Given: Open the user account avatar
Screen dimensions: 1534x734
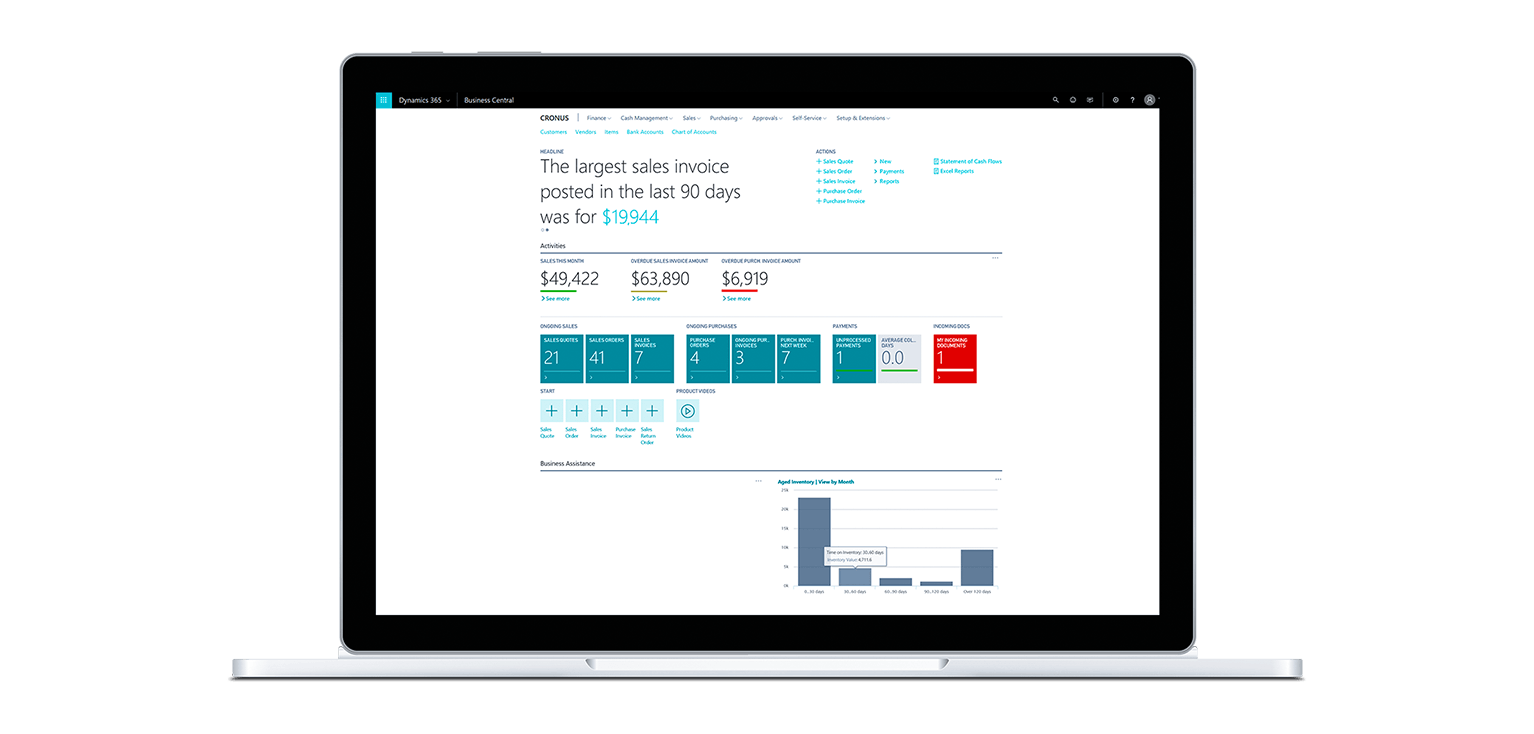Looking at the screenshot, I should 1150,100.
